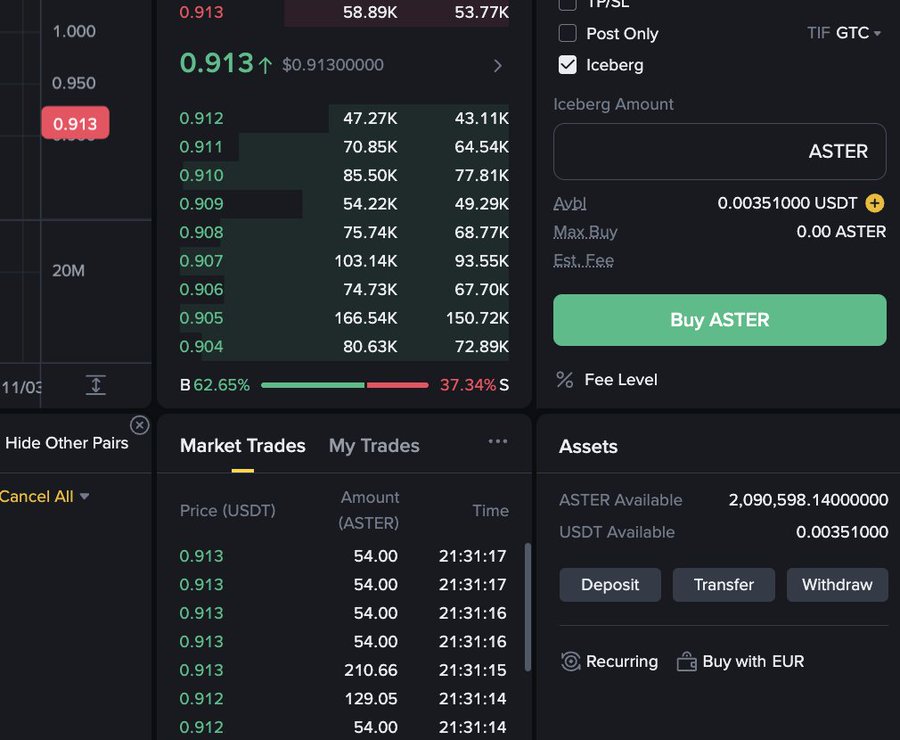This screenshot has height=740, width=900.
Task: Switch to the My Trades tab
Action: 374,446
